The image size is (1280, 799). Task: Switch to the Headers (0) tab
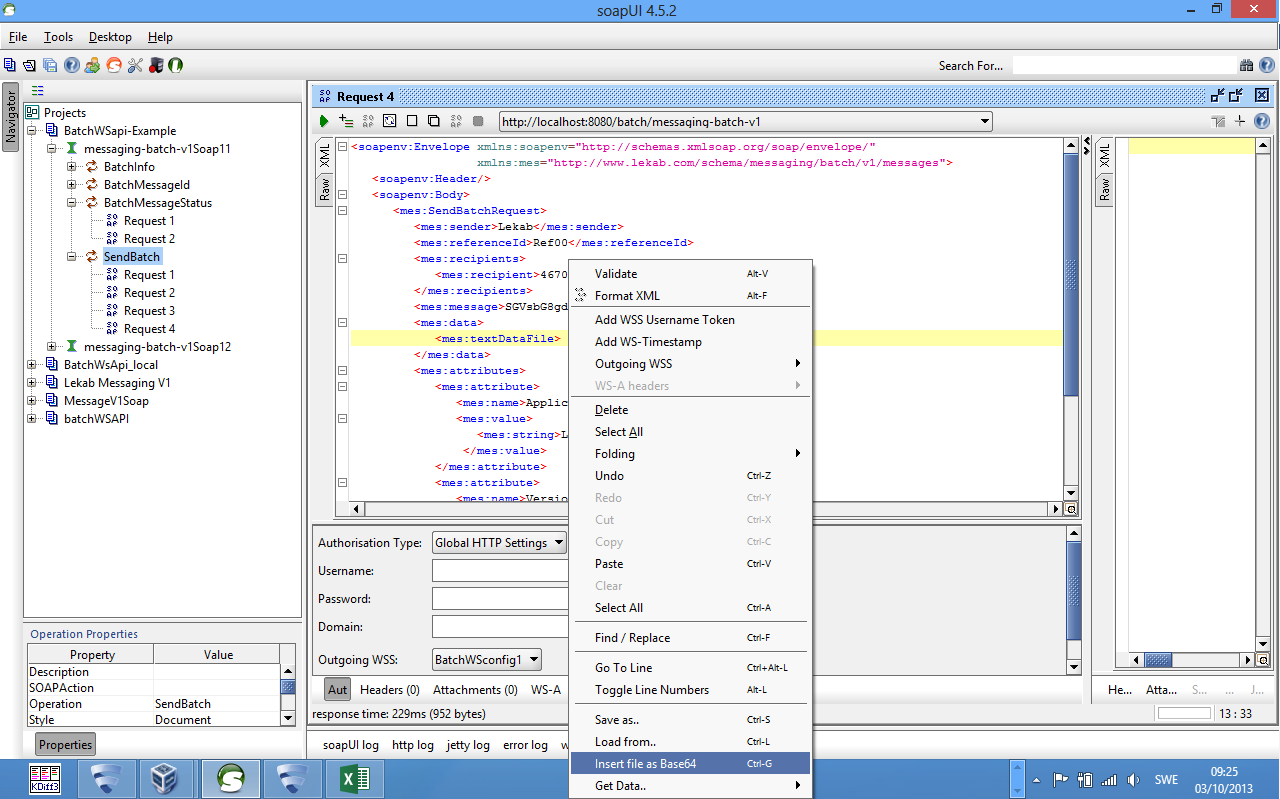pos(390,690)
